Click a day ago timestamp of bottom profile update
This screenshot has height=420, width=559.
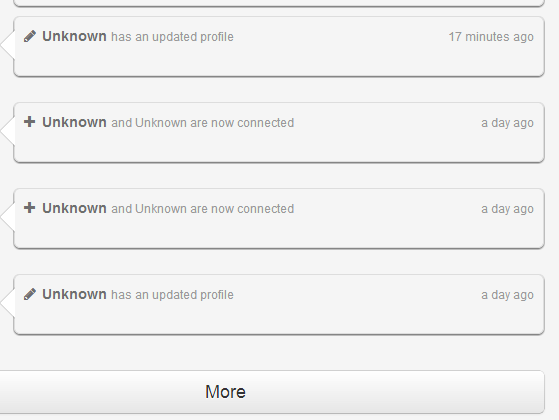click(507, 295)
